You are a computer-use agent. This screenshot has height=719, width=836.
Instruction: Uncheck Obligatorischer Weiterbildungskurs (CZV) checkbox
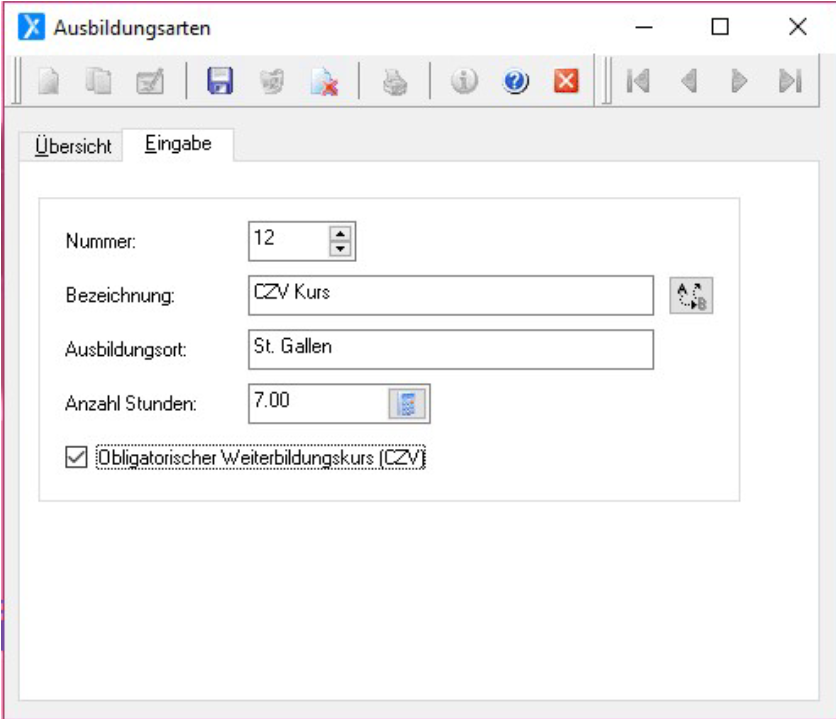click(x=75, y=458)
